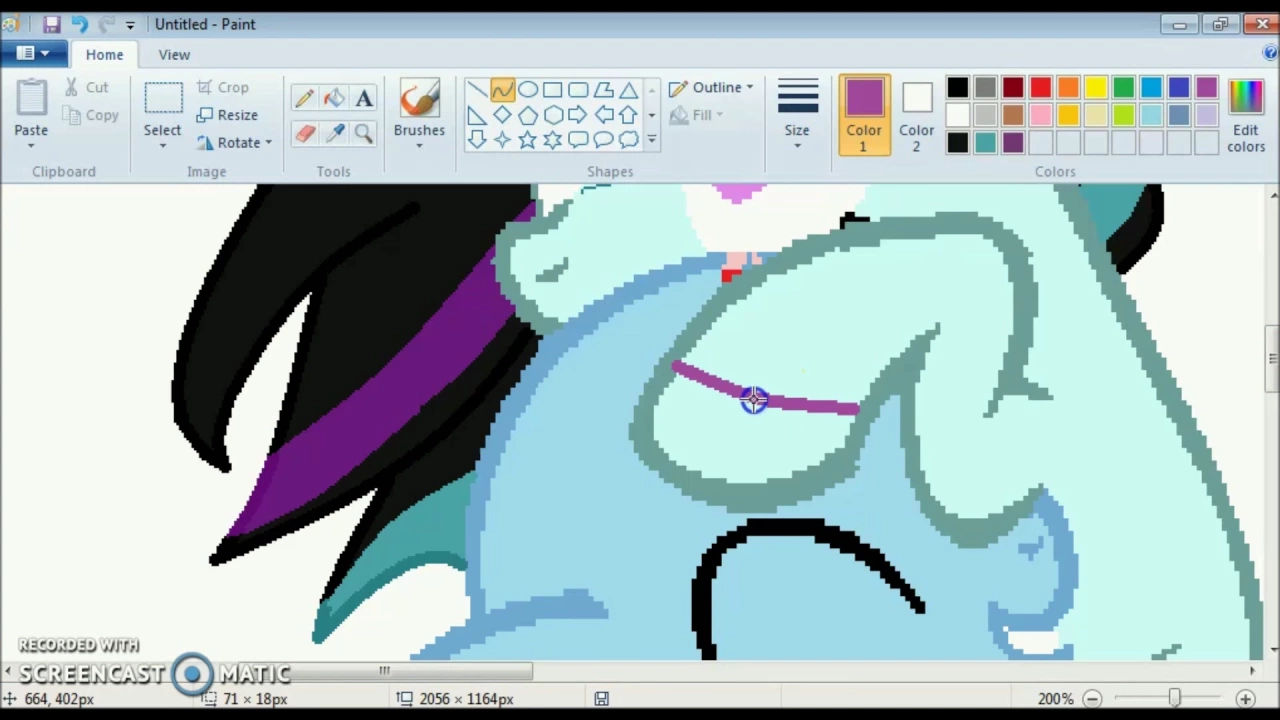Viewport: 1280px width, 720px height.
Task: Choose the Polygon shape
Action: point(603,90)
